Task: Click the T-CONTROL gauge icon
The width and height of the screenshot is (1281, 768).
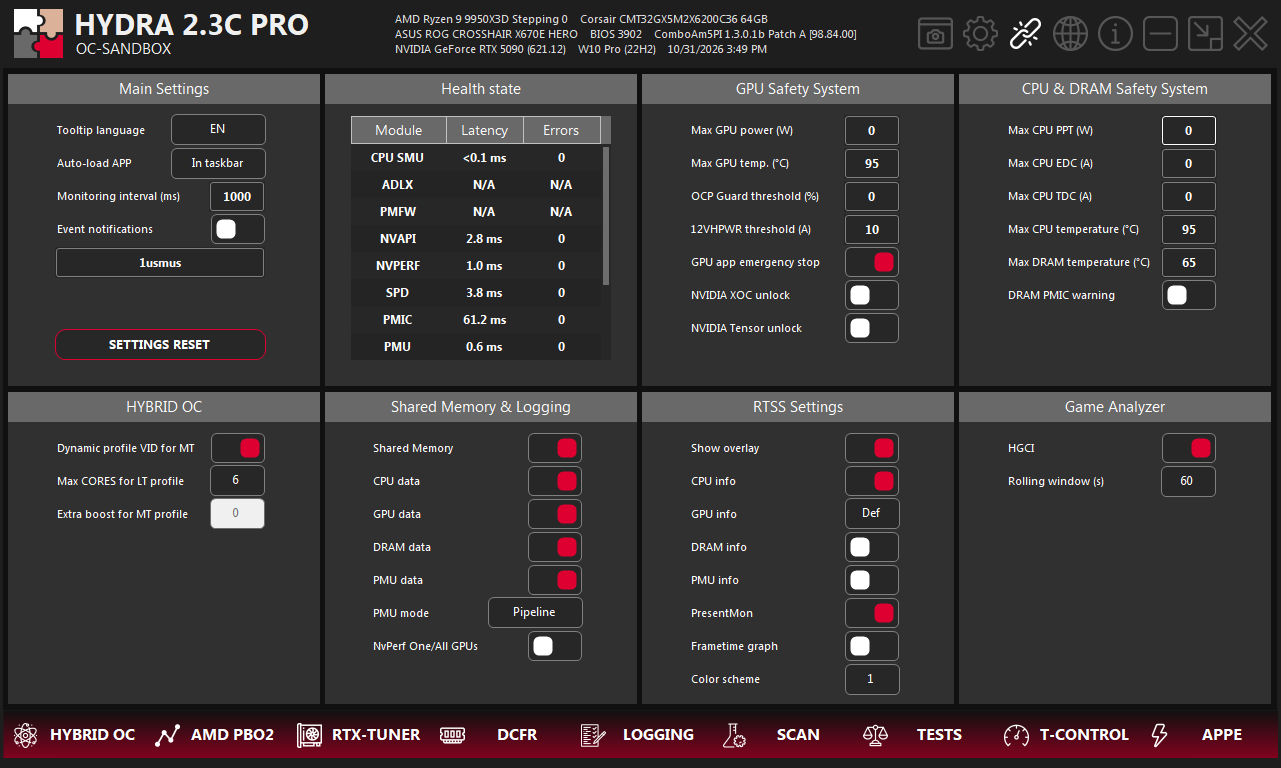Action: click(x=1016, y=735)
